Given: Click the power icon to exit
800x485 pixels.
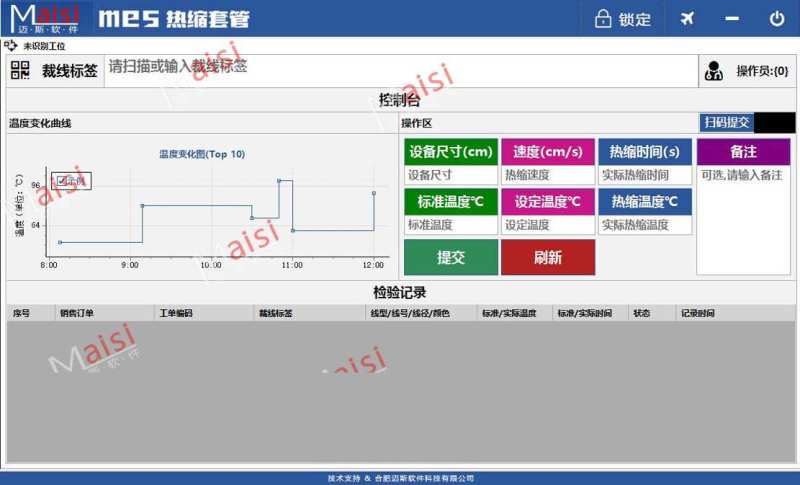Looking at the screenshot, I should point(776,19).
